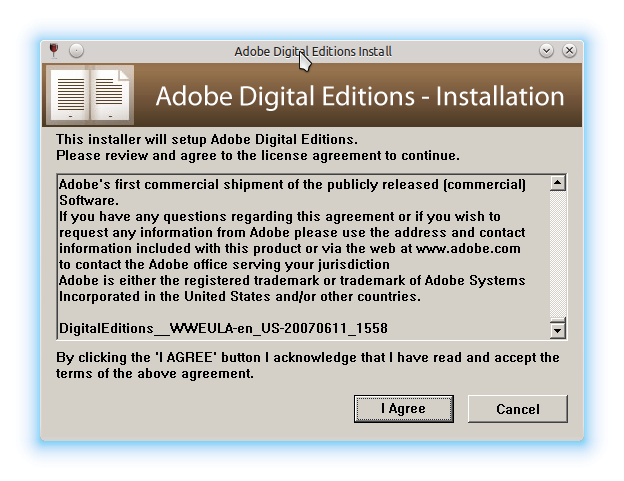This screenshot has height=481, width=624.
Task: Click the DigitalEditions__WWEULA version line
Action: (223, 328)
